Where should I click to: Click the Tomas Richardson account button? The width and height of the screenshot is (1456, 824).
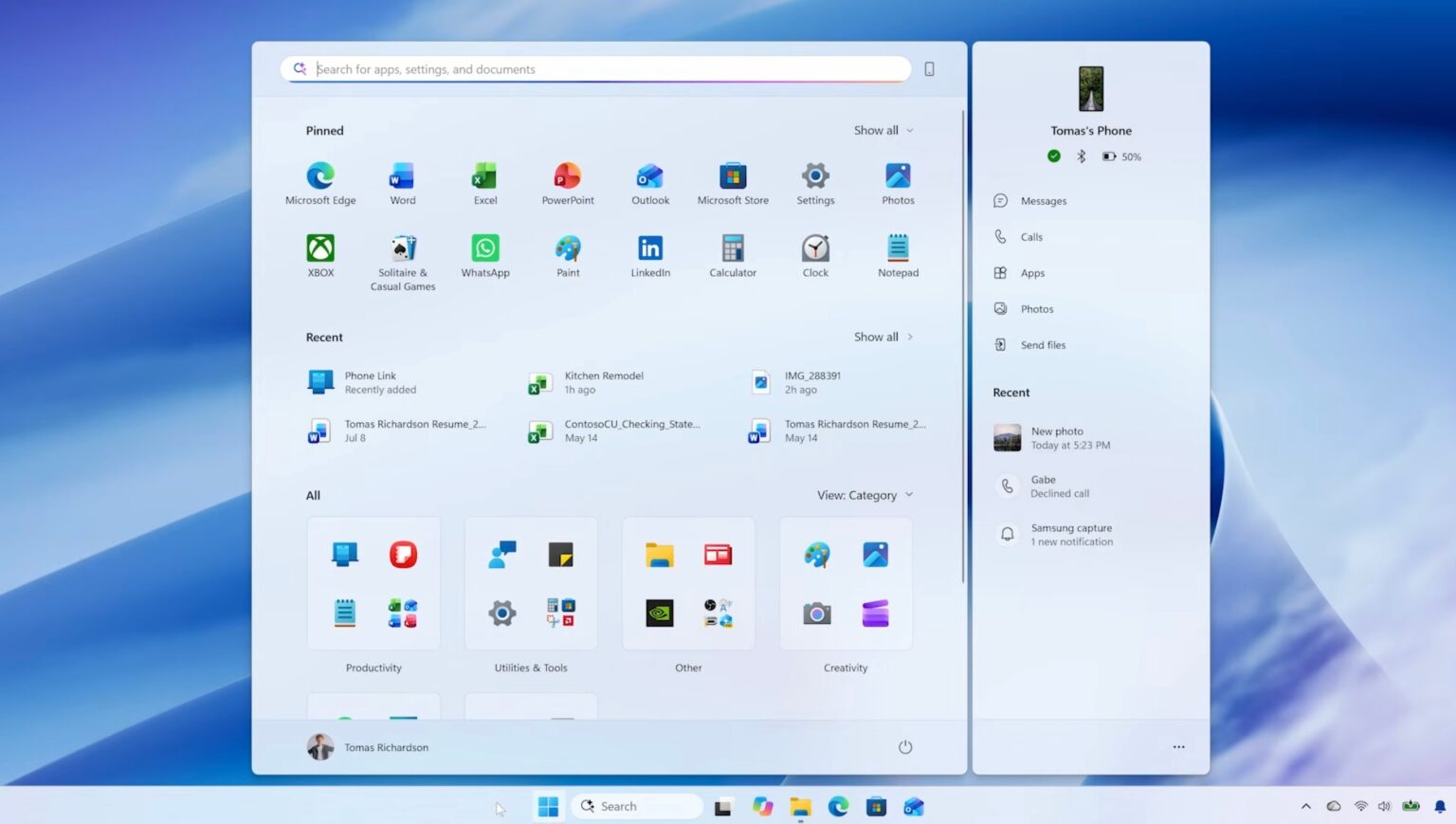tap(369, 747)
